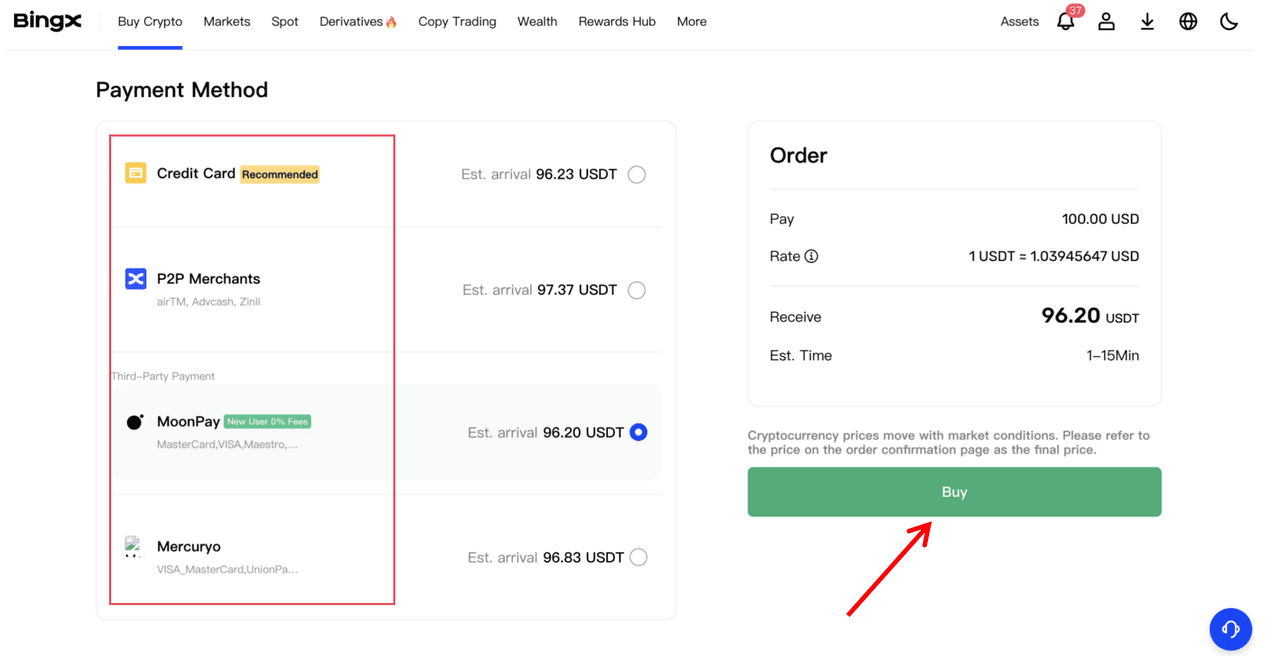Select the Mercuryo radio button
1280x658 pixels.
[x=639, y=557]
